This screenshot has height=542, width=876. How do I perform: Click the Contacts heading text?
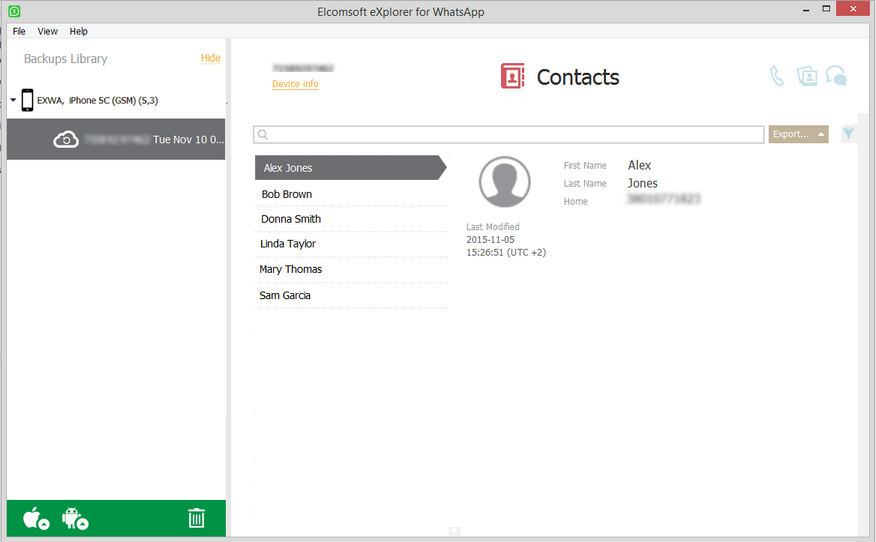click(578, 77)
